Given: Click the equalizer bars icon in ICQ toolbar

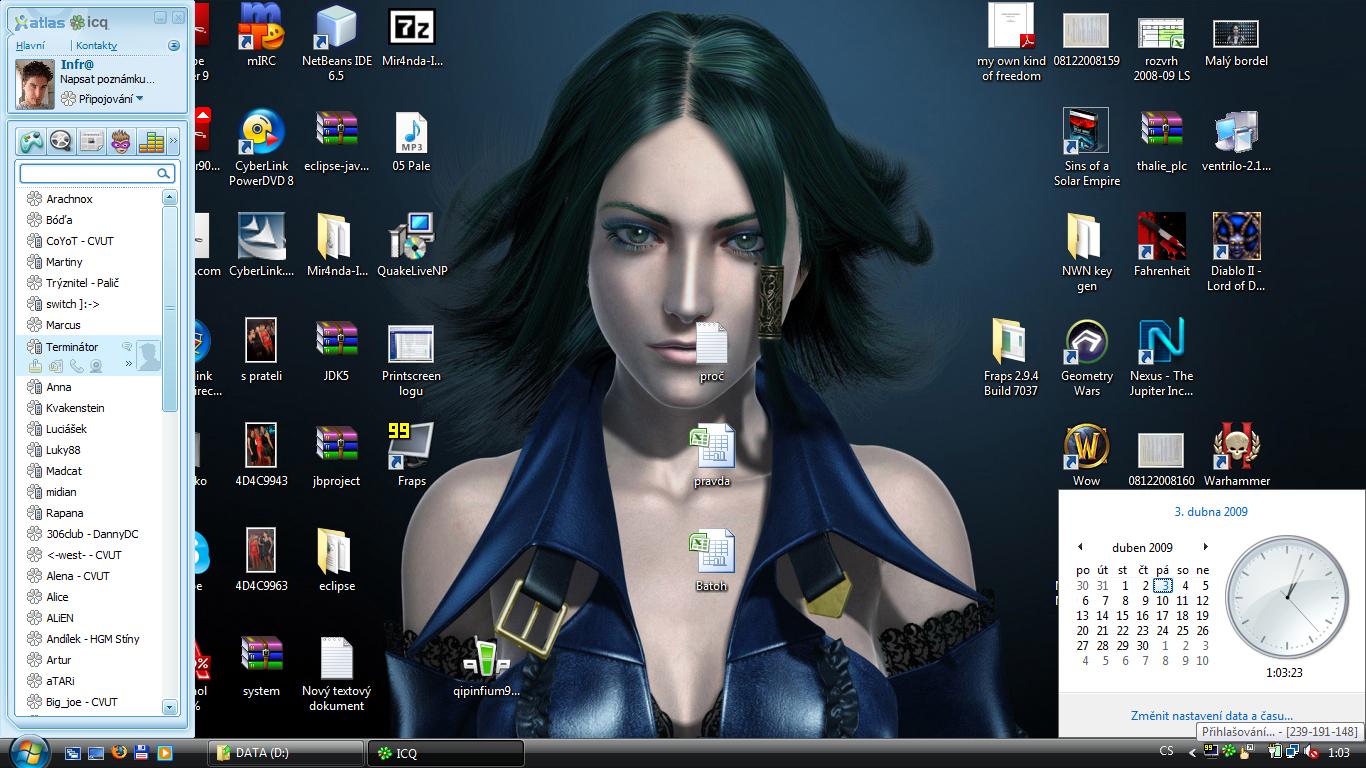Looking at the screenshot, I should tap(151, 141).
